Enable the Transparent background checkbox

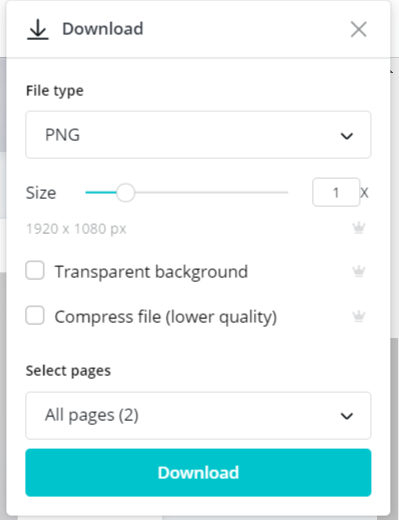tap(35, 270)
